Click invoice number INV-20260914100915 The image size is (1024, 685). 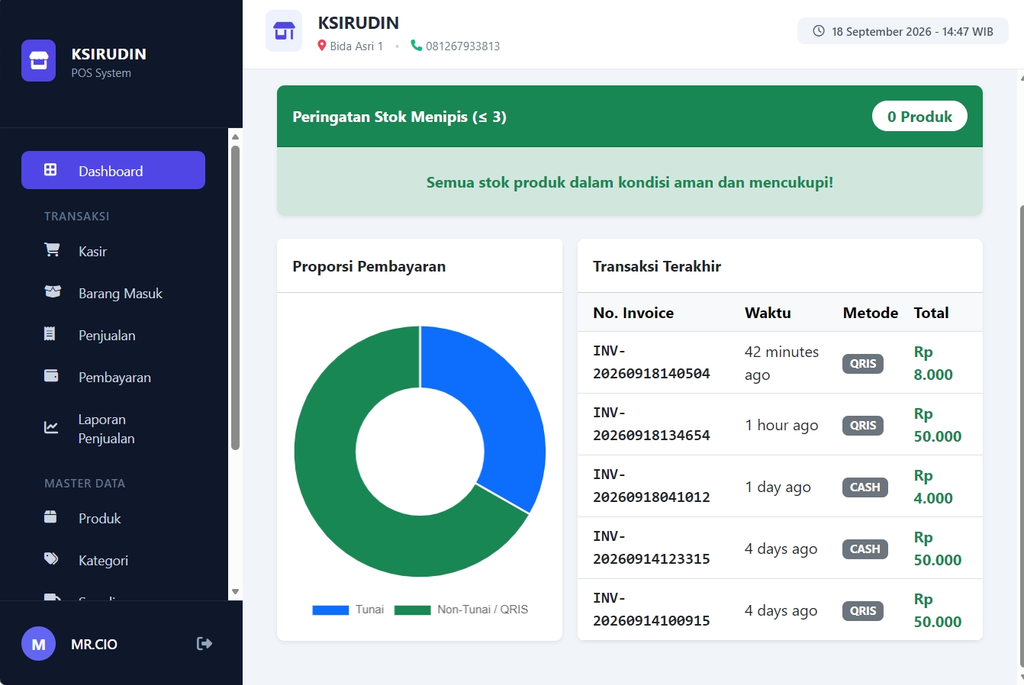(x=651, y=610)
